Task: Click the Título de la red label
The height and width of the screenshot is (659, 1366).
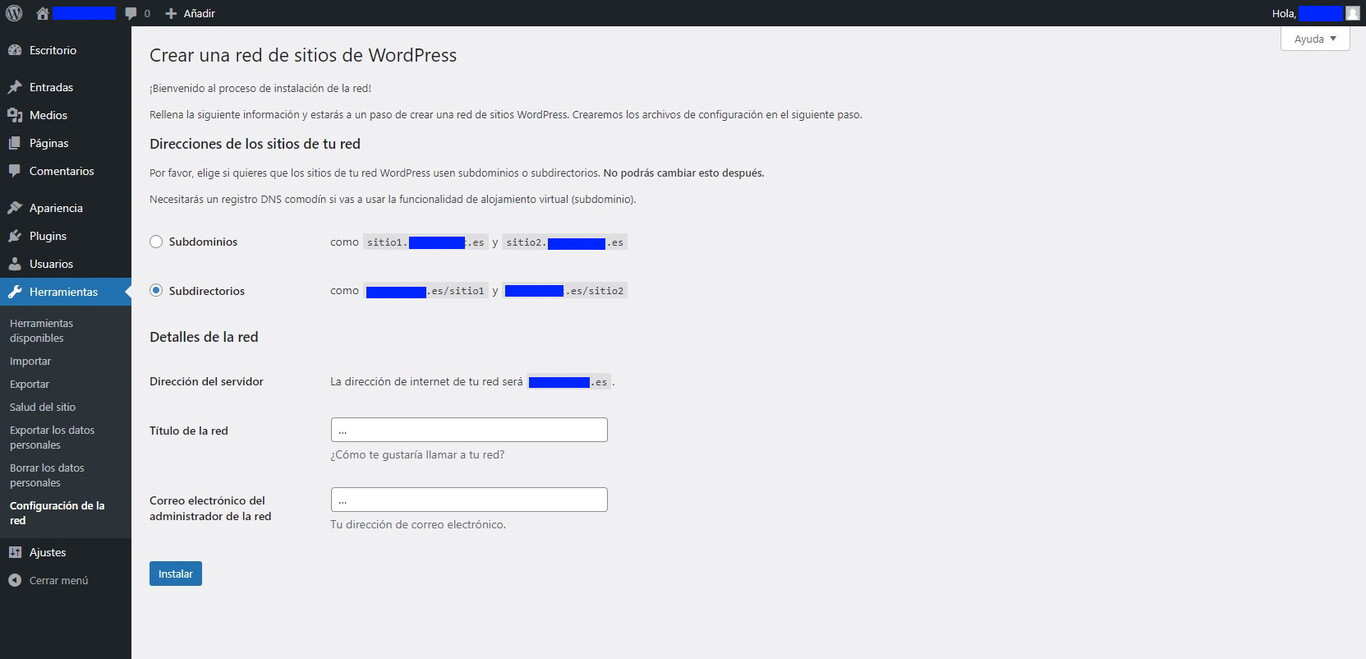Action: tap(189, 431)
